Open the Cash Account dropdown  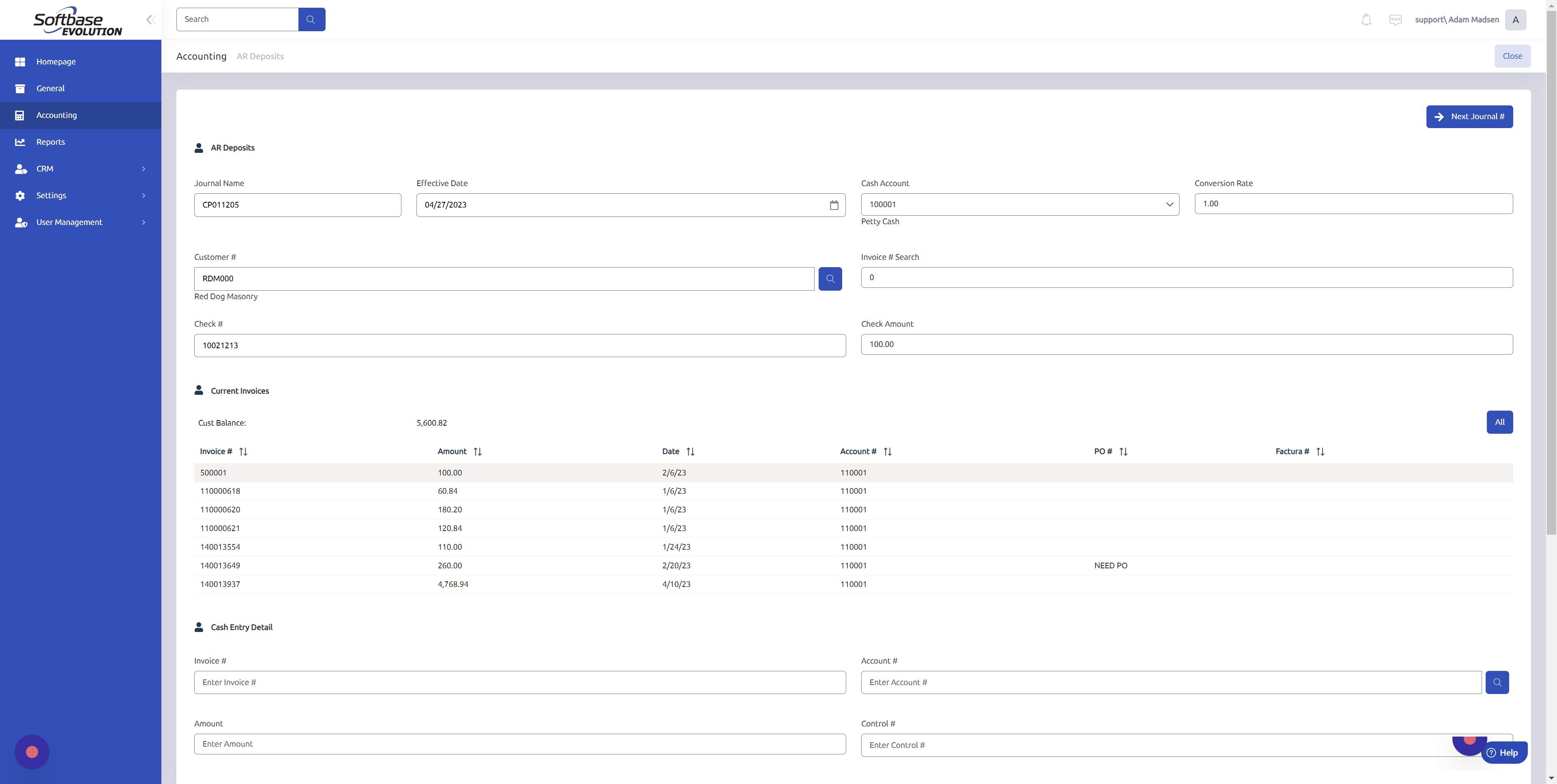pos(1020,204)
